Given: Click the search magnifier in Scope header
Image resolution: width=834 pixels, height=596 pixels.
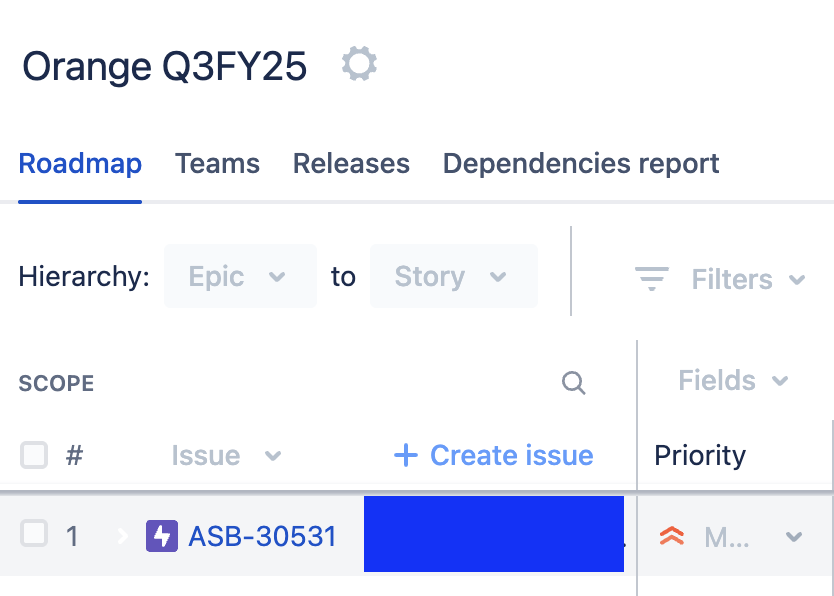Looking at the screenshot, I should tap(573, 383).
